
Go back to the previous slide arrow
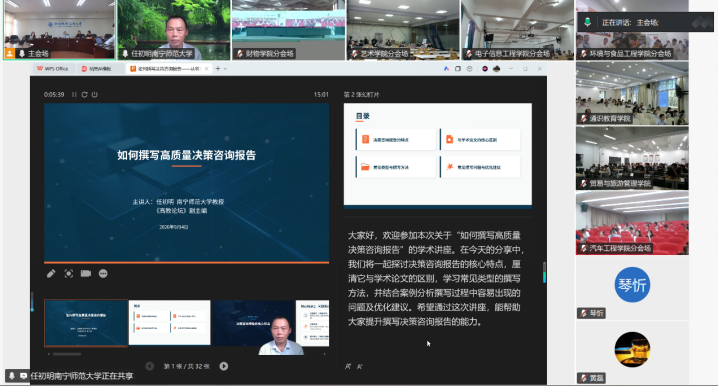click(x=149, y=366)
